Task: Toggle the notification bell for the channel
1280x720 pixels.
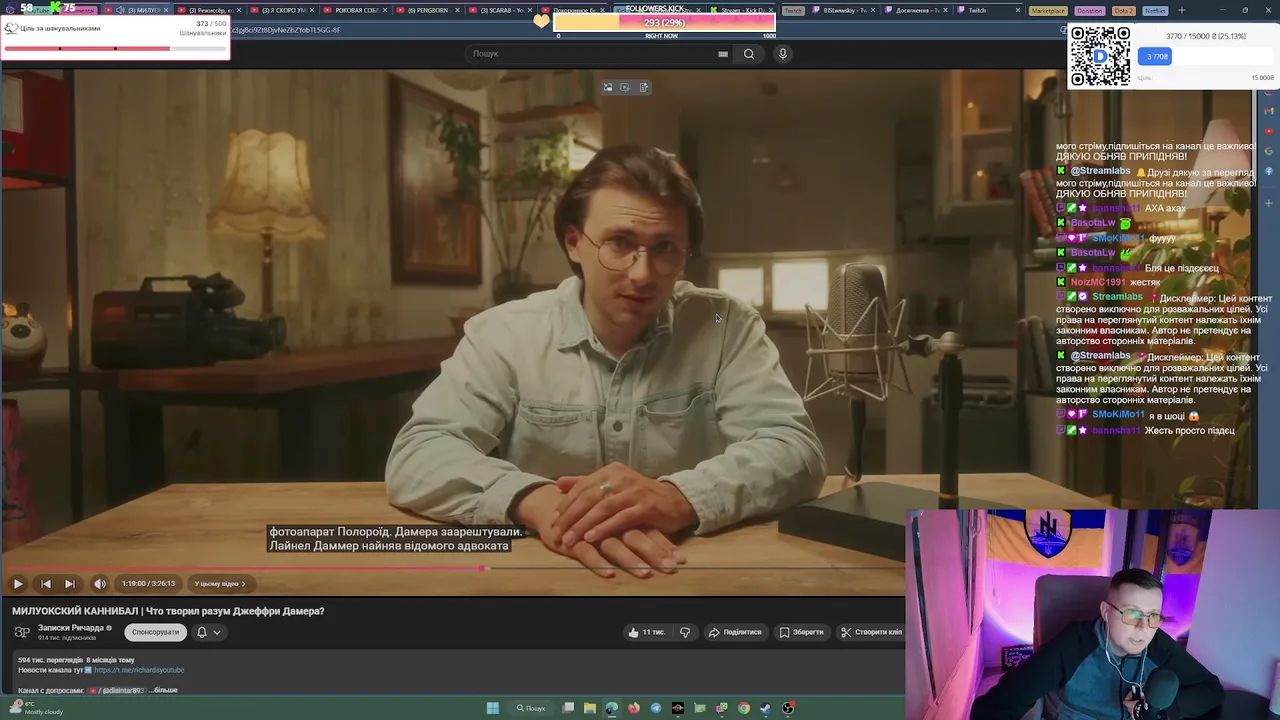Action: coord(202,632)
